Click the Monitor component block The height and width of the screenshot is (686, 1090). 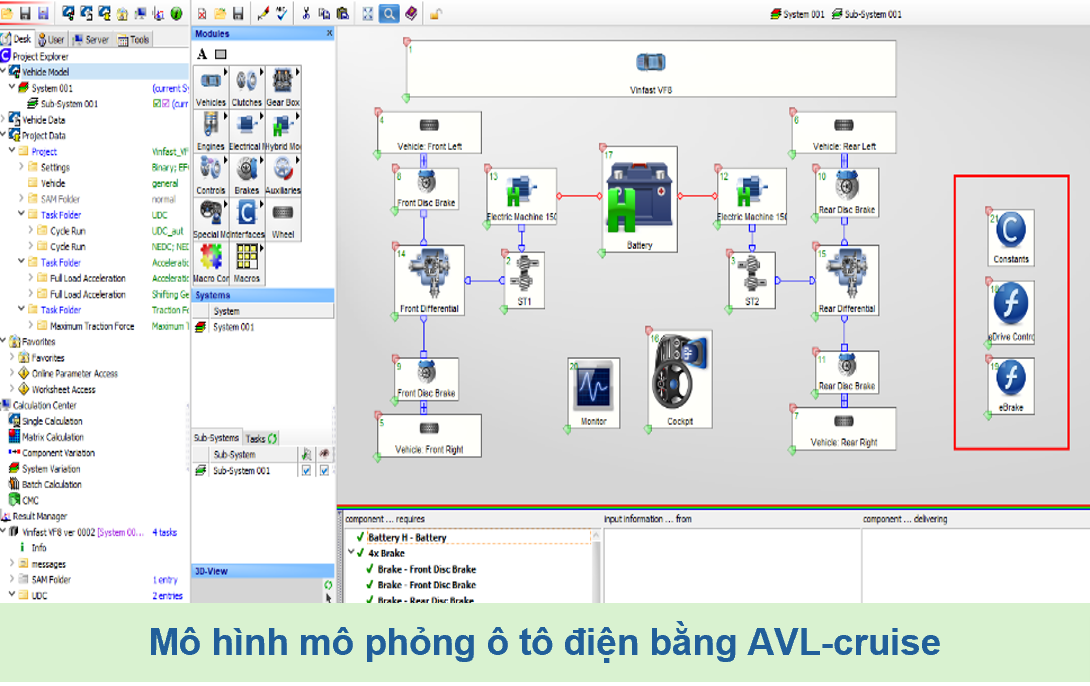pyautogui.click(x=594, y=391)
